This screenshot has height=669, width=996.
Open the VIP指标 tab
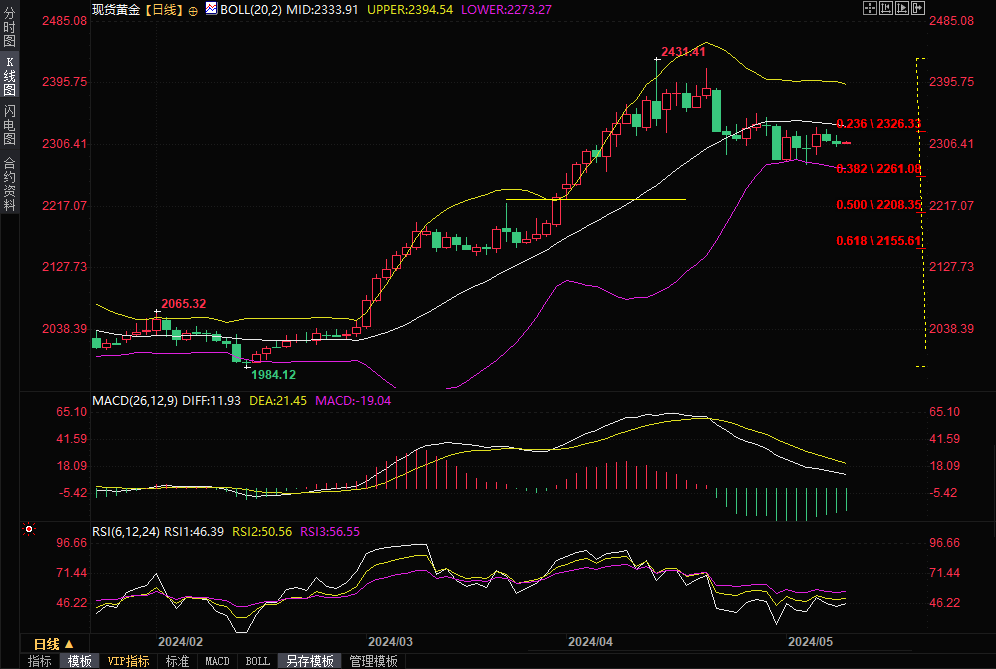[129, 661]
